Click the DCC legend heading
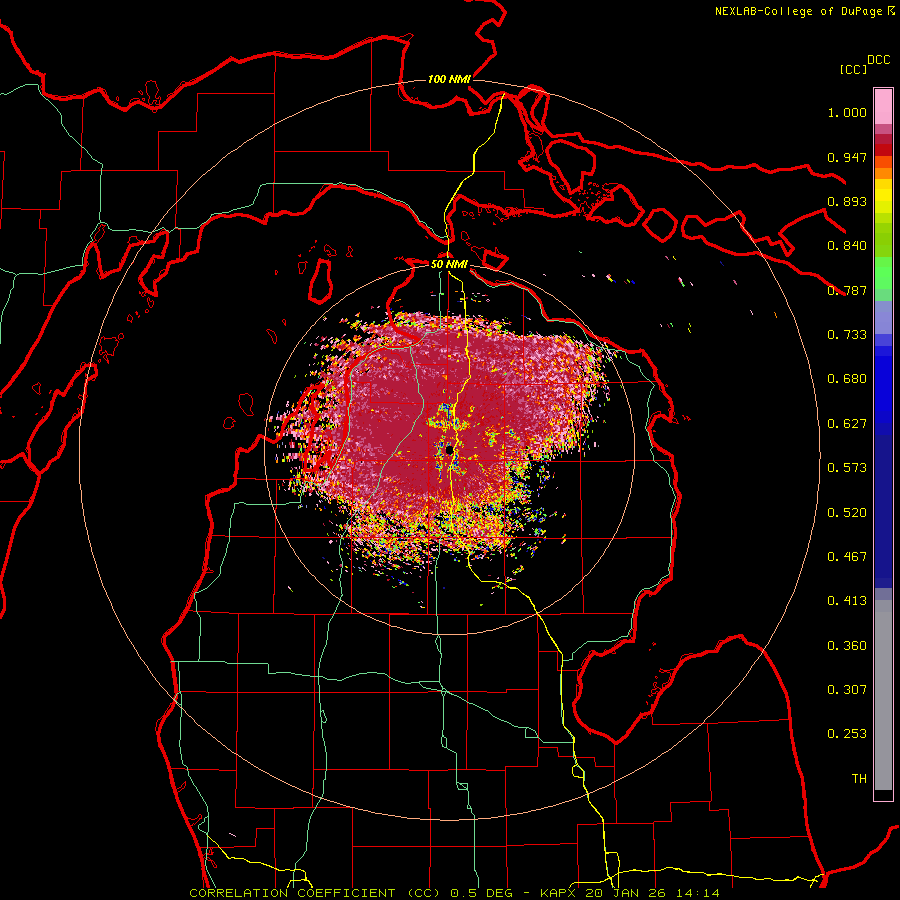900x900 pixels. [x=879, y=60]
